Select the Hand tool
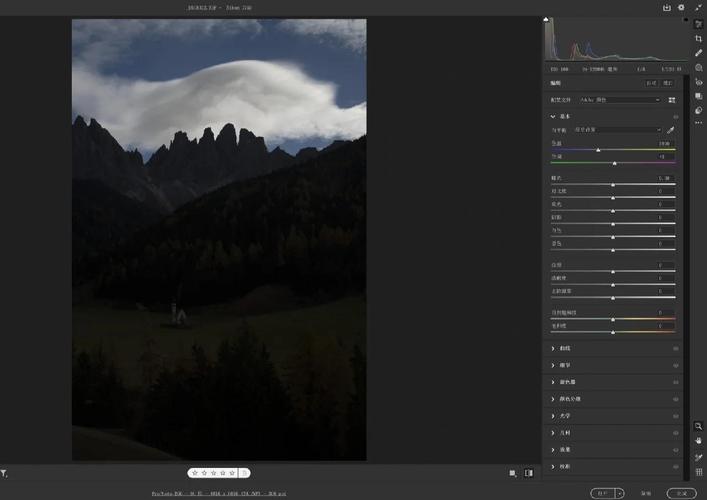Image resolution: width=707 pixels, height=500 pixels. (698, 440)
